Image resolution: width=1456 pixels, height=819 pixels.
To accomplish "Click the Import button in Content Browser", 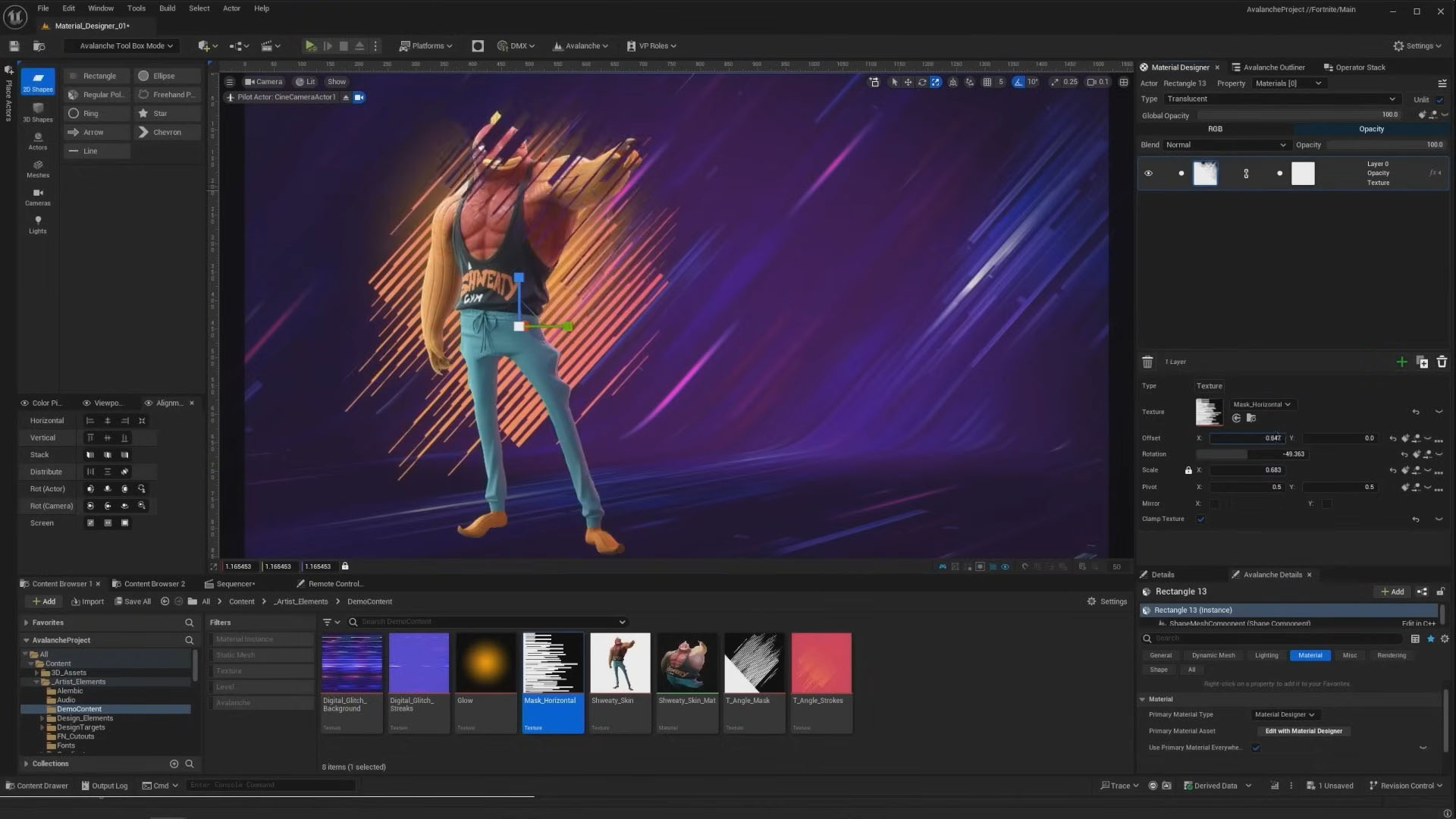I will tap(87, 601).
